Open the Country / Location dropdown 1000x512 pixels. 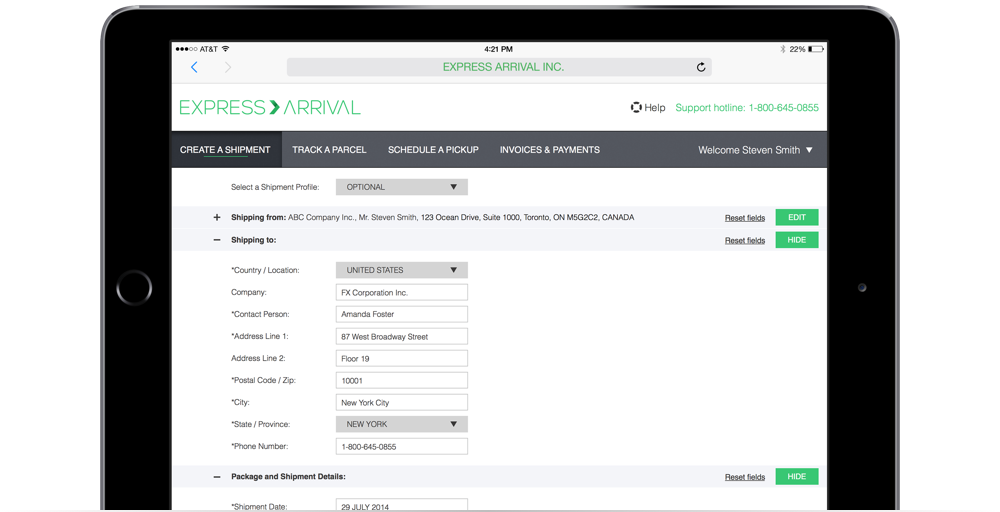tap(401, 270)
